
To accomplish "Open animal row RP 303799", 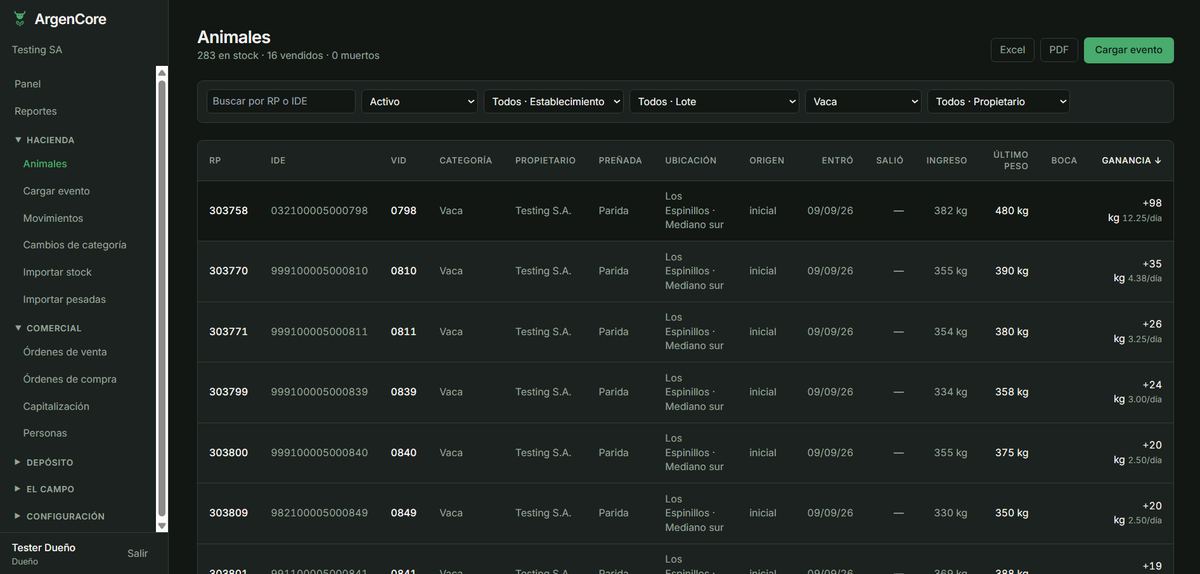I will click(x=685, y=392).
